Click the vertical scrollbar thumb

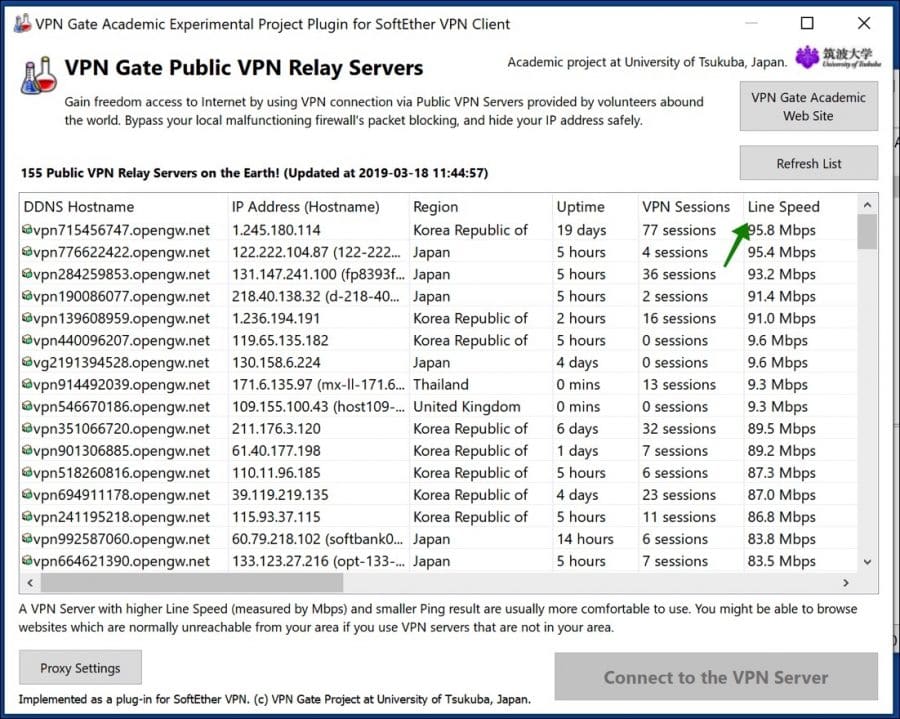pyautogui.click(x=867, y=232)
